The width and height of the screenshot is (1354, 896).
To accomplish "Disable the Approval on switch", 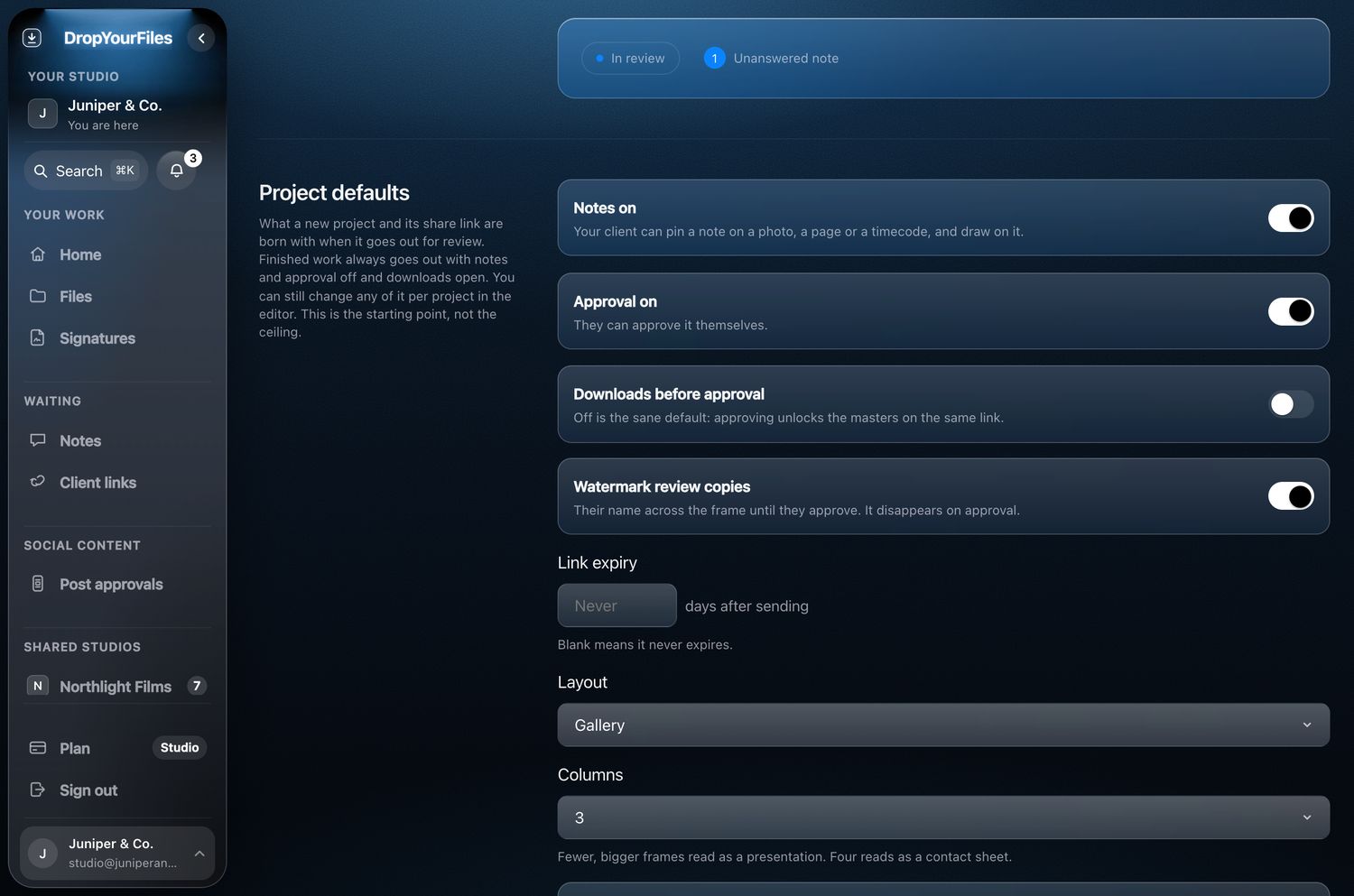I will 1291,311.
